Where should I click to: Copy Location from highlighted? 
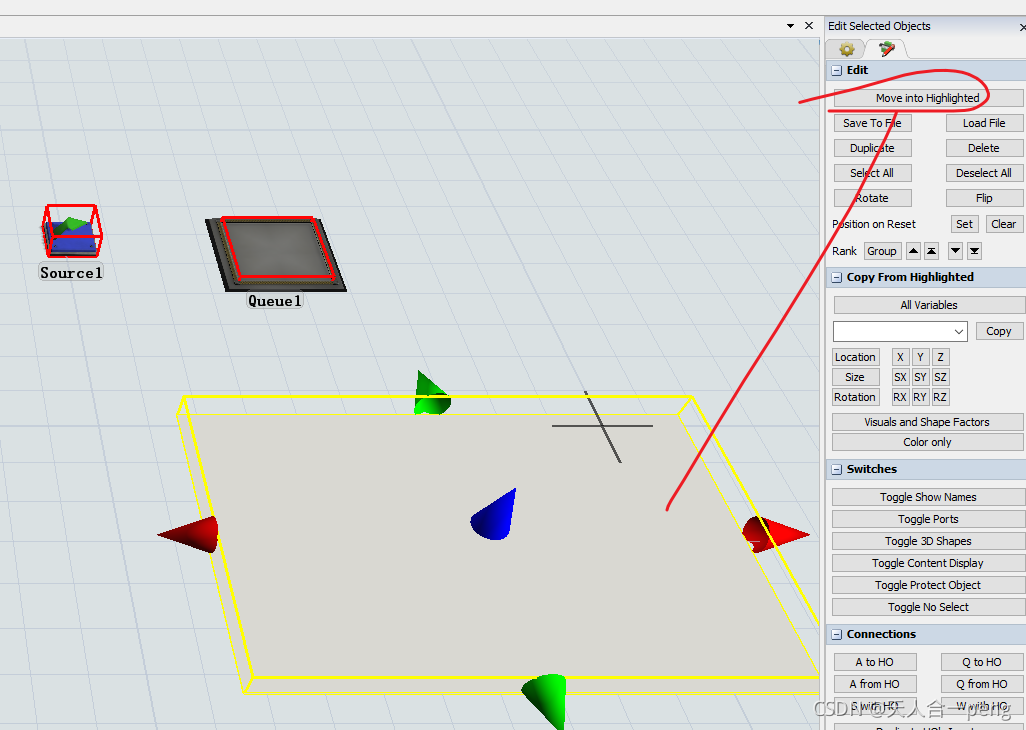(855, 357)
